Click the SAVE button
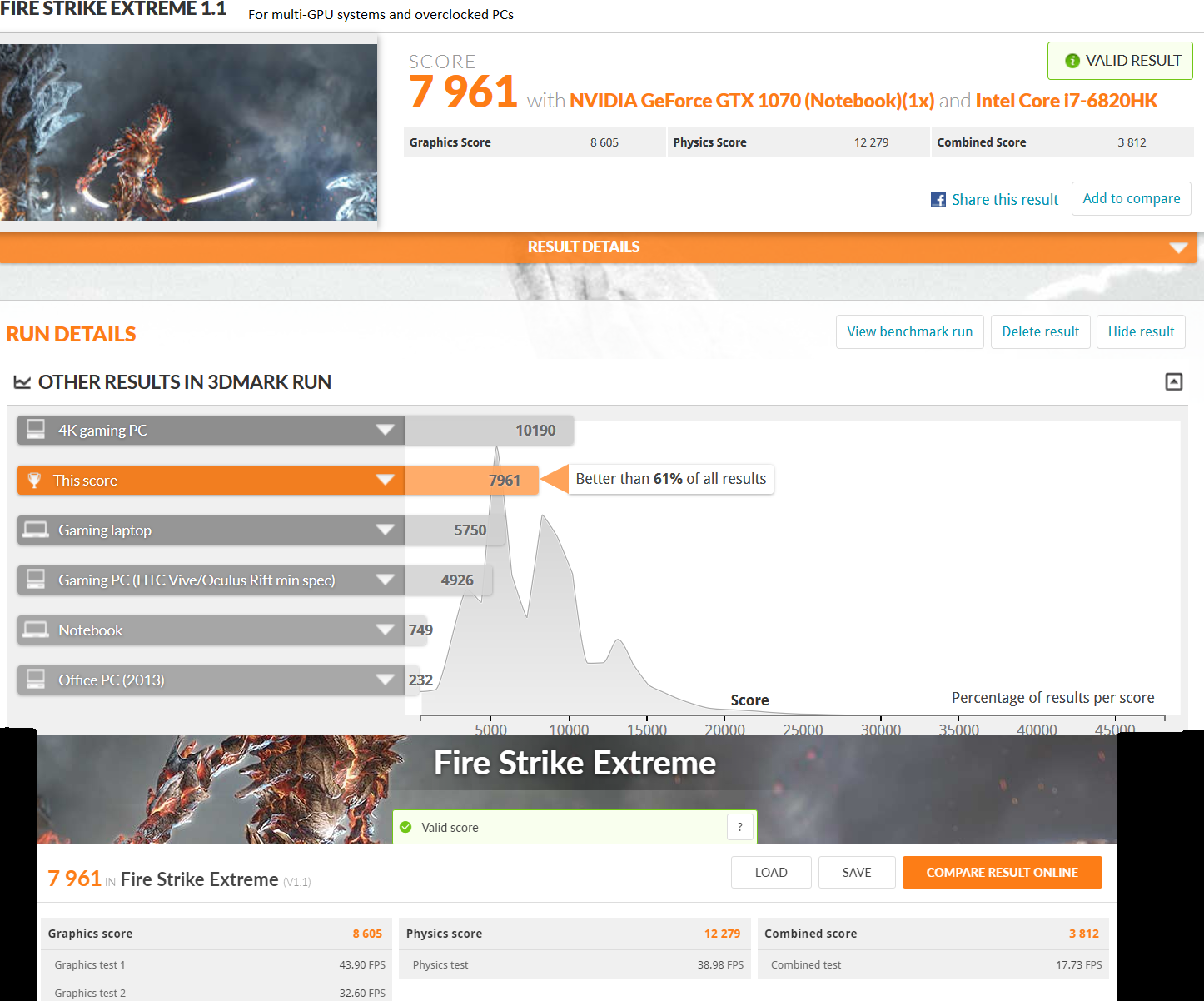This screenshot has height=1001, width=1204. point(857,872)
